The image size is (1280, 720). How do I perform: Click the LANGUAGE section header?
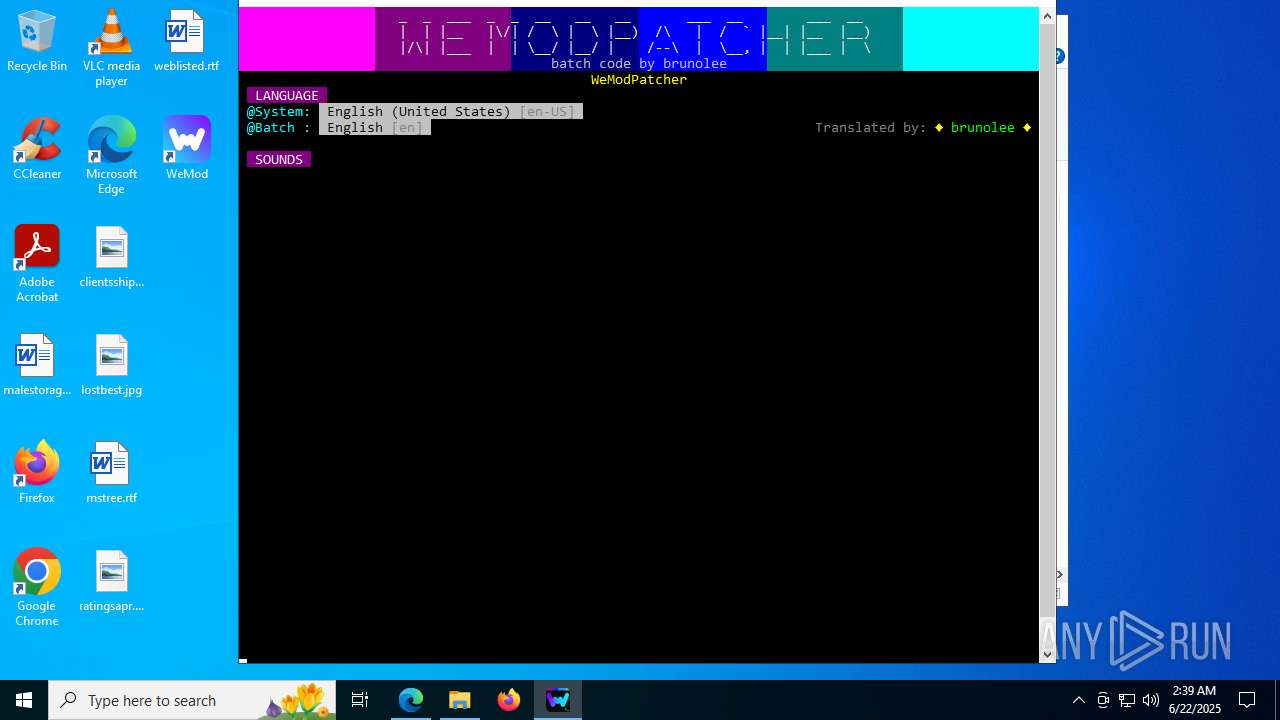click(x=287, y=96)
